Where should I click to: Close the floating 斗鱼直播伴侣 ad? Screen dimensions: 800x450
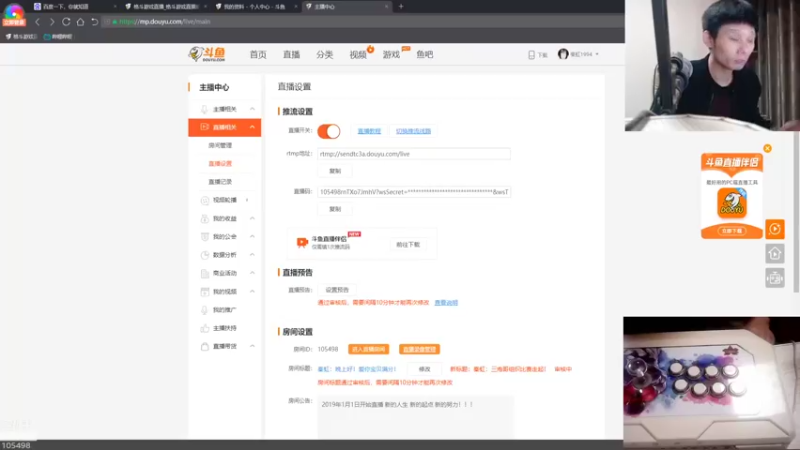[767, 148]
